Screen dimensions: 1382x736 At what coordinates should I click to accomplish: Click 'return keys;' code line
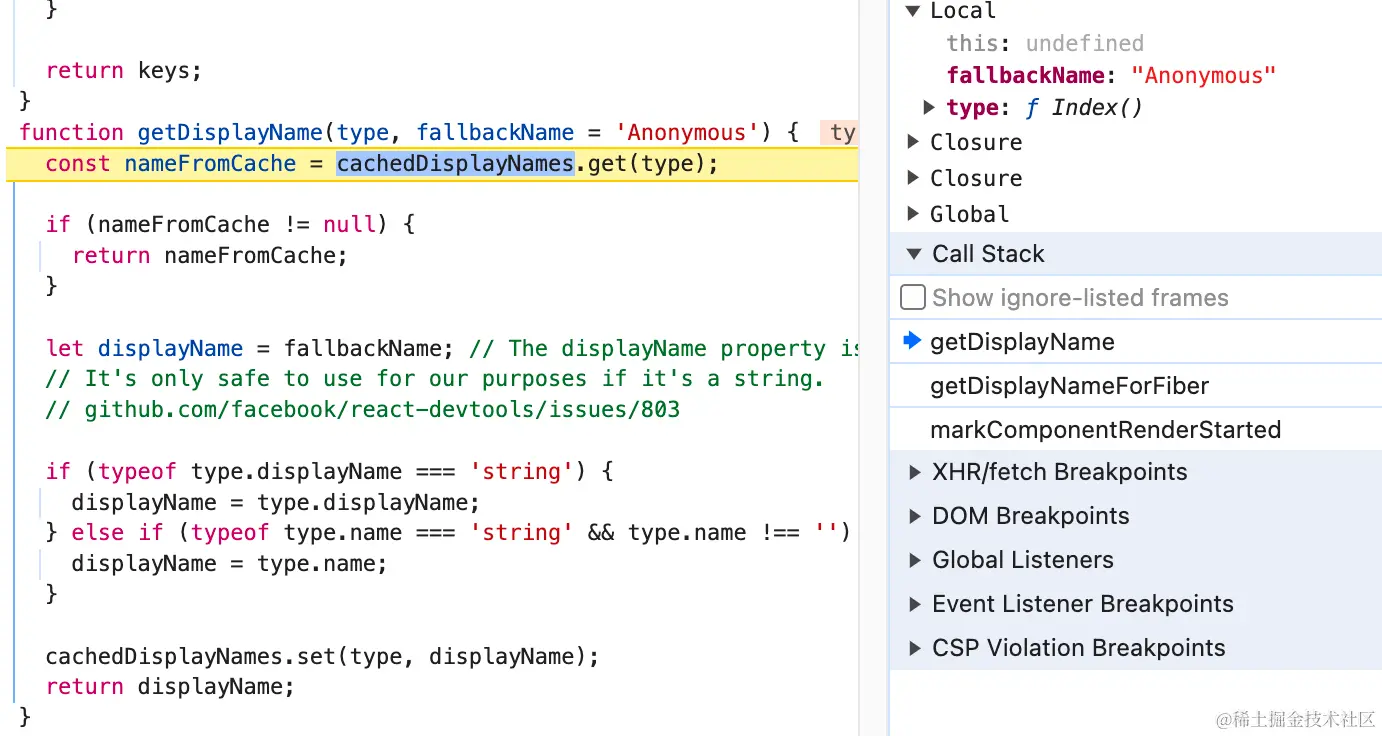pos(124,71)
